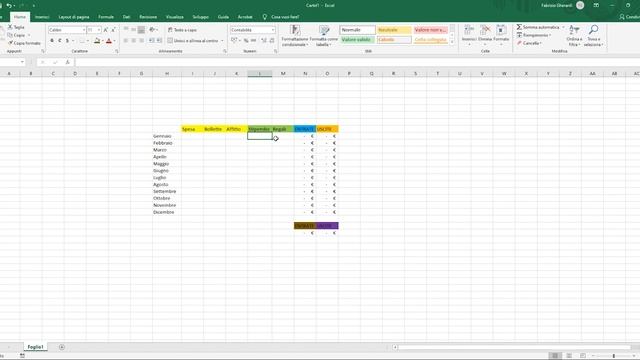Open the Home ribbon tab
This screenshot has width=640, height=360.
pyautogui.click(x=20, y=17)
